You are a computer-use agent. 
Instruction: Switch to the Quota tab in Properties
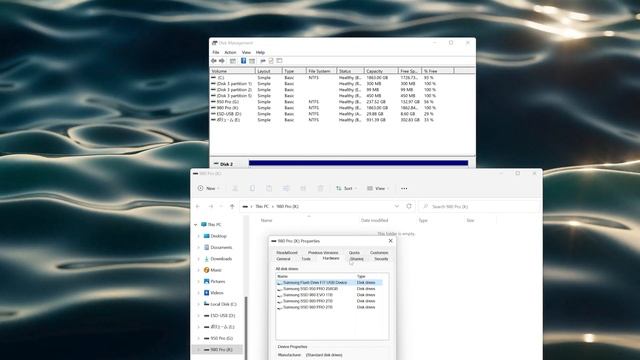[x=354, y=253]
